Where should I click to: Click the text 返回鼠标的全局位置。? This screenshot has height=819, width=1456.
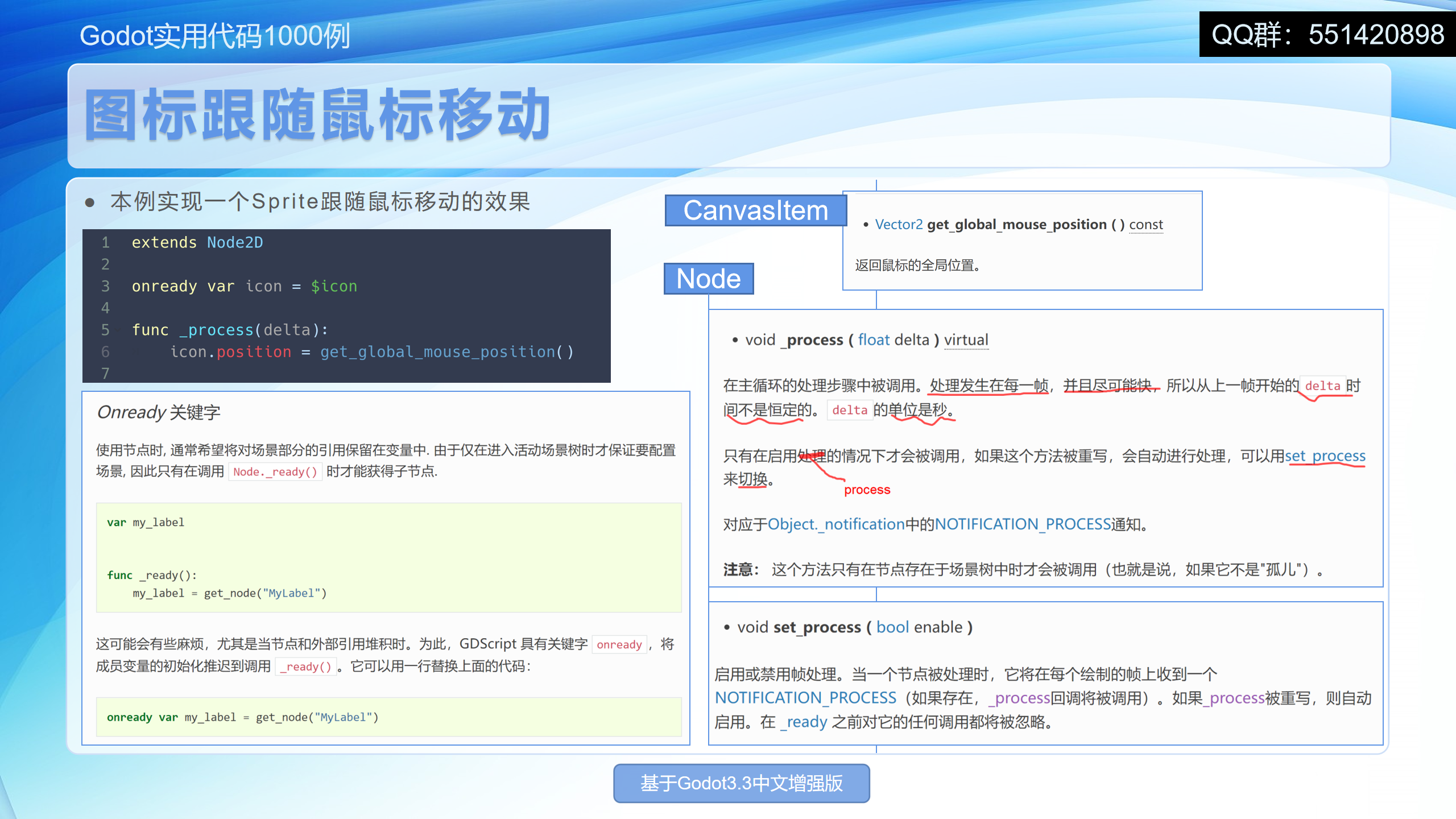tap(918, 265)
